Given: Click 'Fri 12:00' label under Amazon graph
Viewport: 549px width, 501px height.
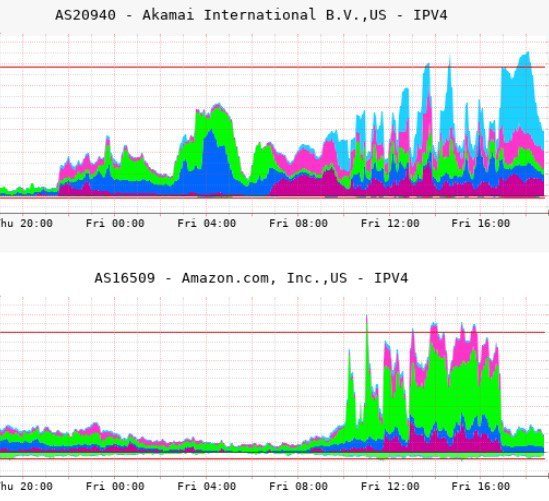Looking at the screenshot, I should click(390, 486).
